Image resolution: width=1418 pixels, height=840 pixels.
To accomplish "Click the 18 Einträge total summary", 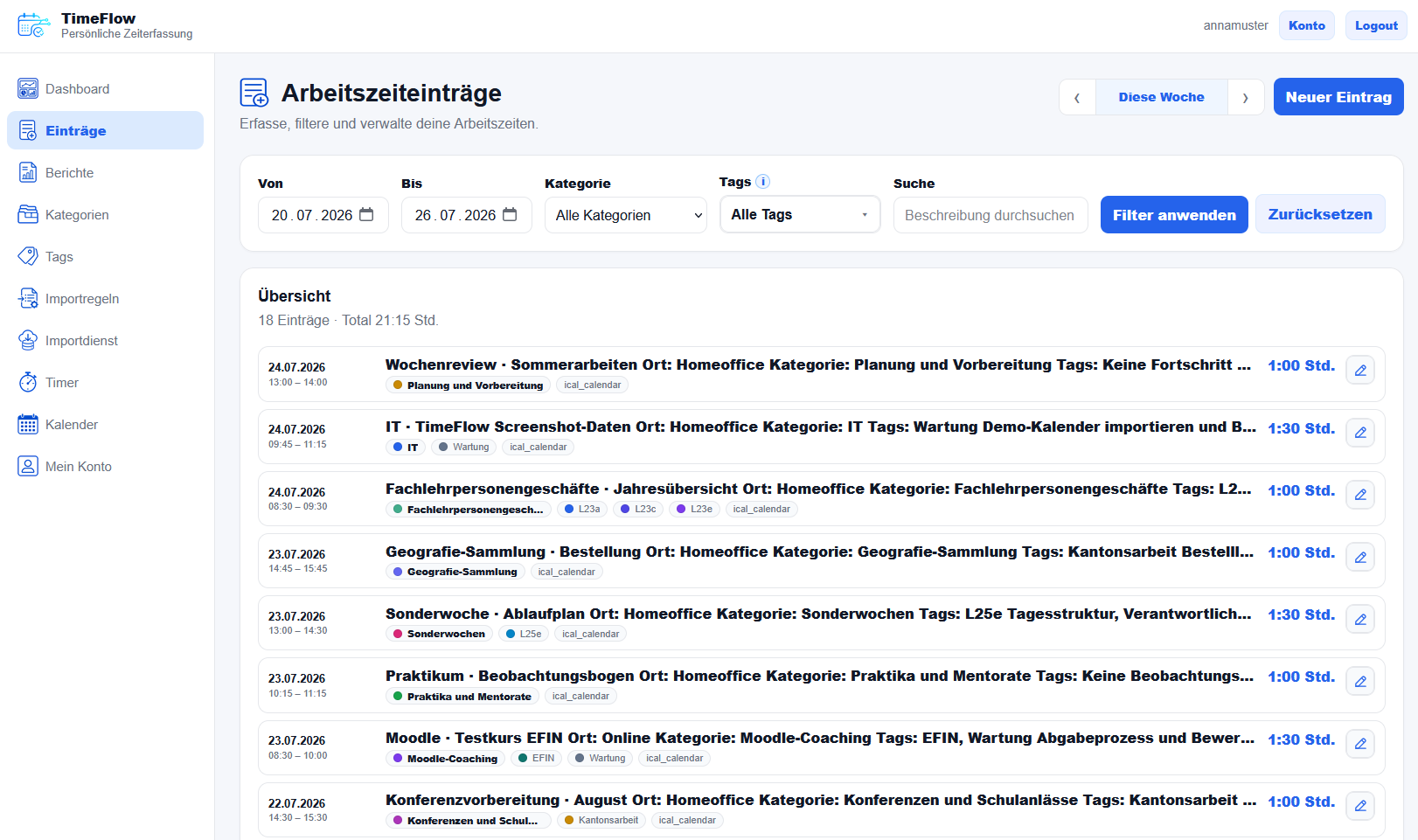I will [348, 320].
